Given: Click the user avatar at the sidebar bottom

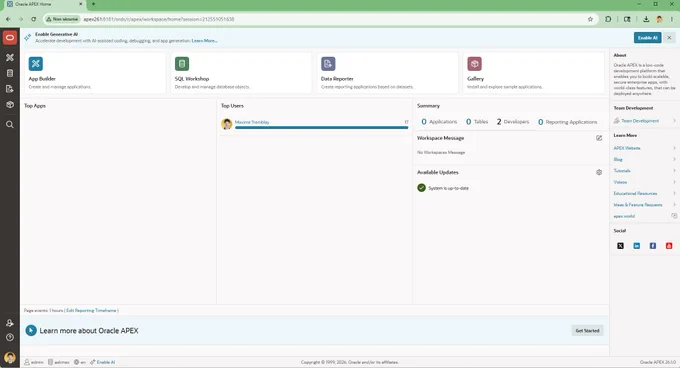Looking at the screenshot, I should click(x=10, y=358).
